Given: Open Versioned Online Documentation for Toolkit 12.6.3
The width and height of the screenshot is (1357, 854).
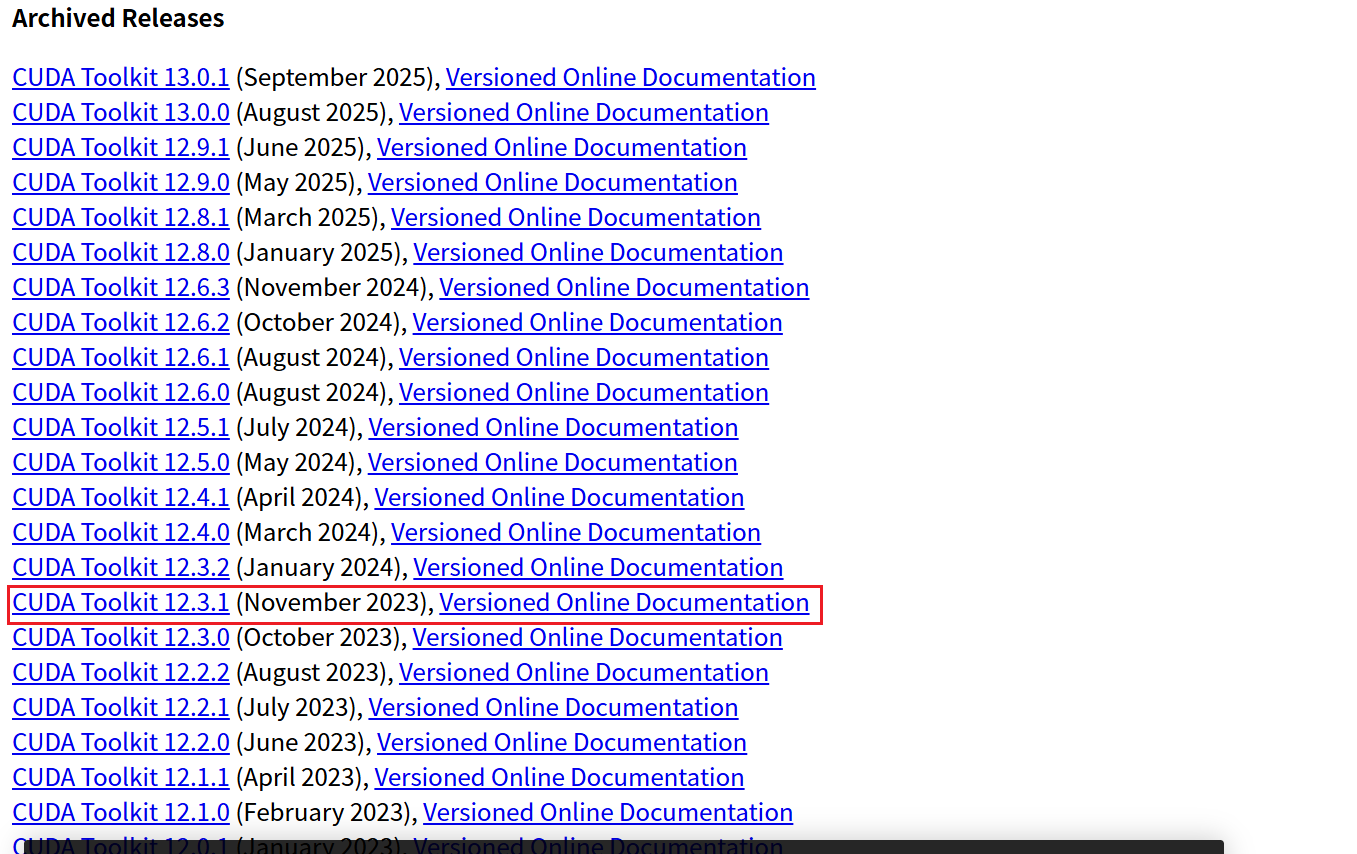Looking at the screenshot, I should pyautogui.click(x=624, y=287).
